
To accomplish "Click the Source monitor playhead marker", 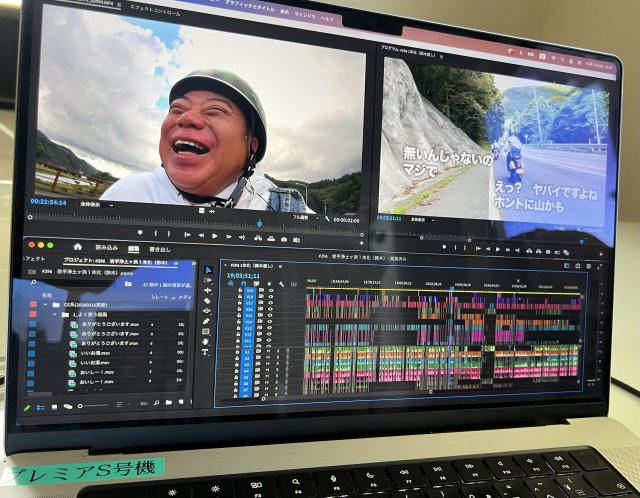I will pos(260,223).
